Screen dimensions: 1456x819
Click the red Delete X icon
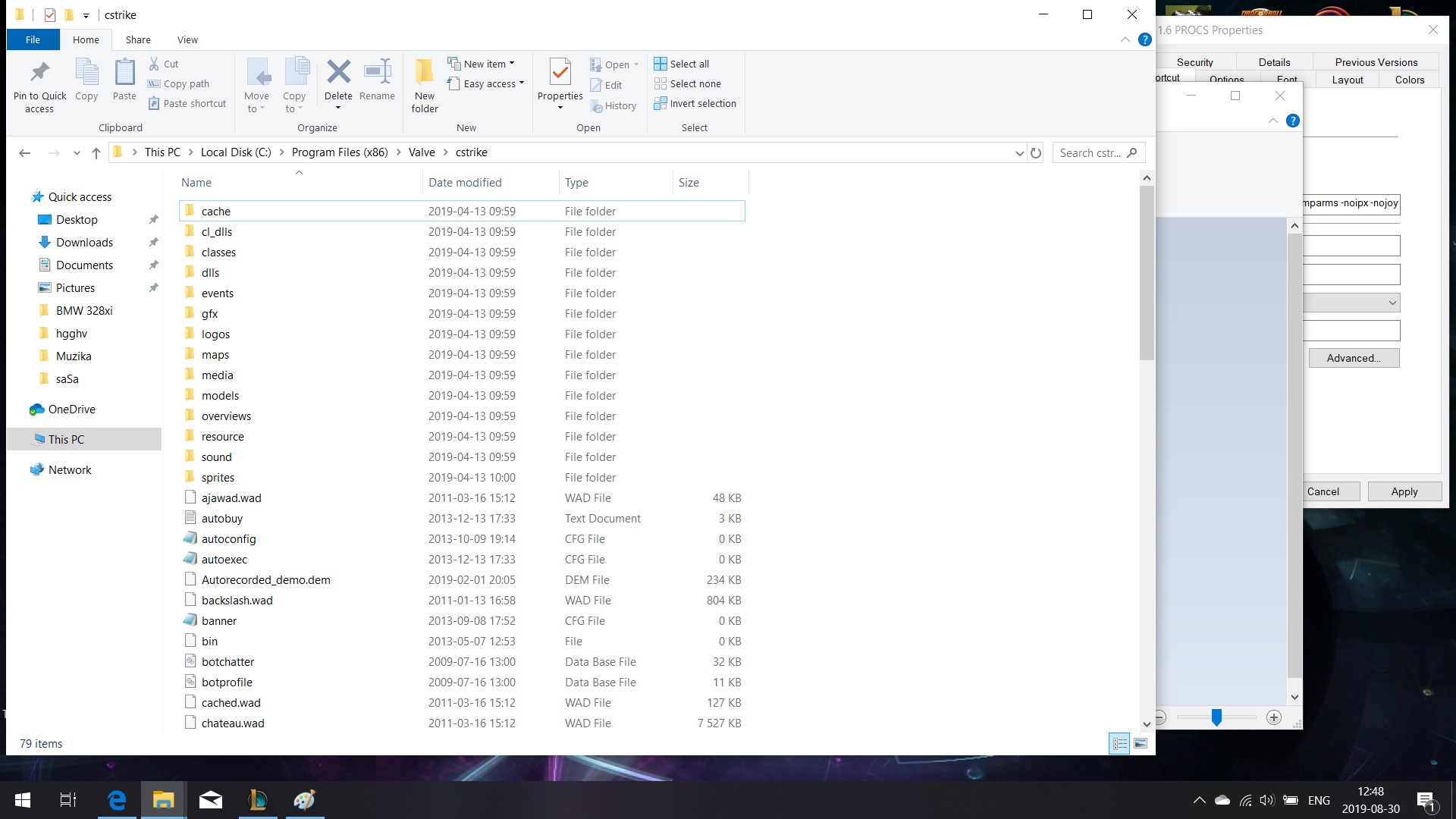(338, 72)
